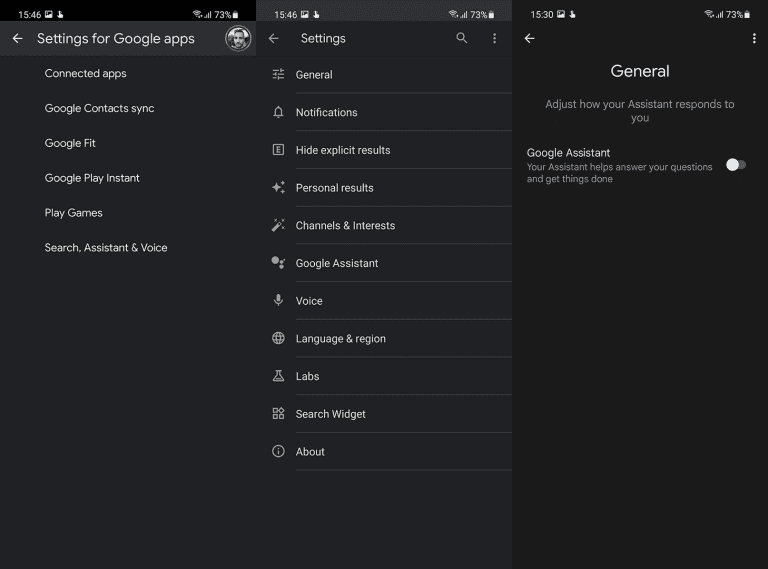
Task: Open the Search Widget settings
Action: 331,414
